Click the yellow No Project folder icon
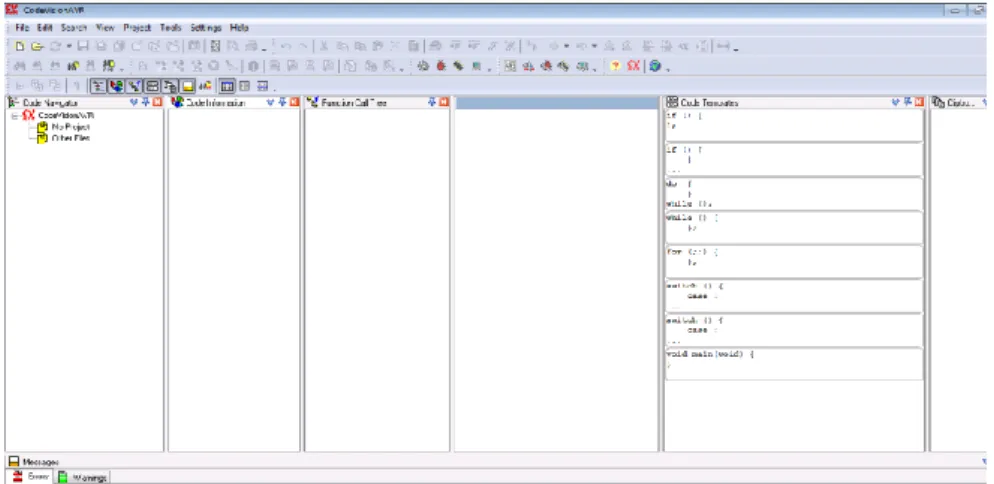This screenshot has height=484, width=994. point(42,127)
